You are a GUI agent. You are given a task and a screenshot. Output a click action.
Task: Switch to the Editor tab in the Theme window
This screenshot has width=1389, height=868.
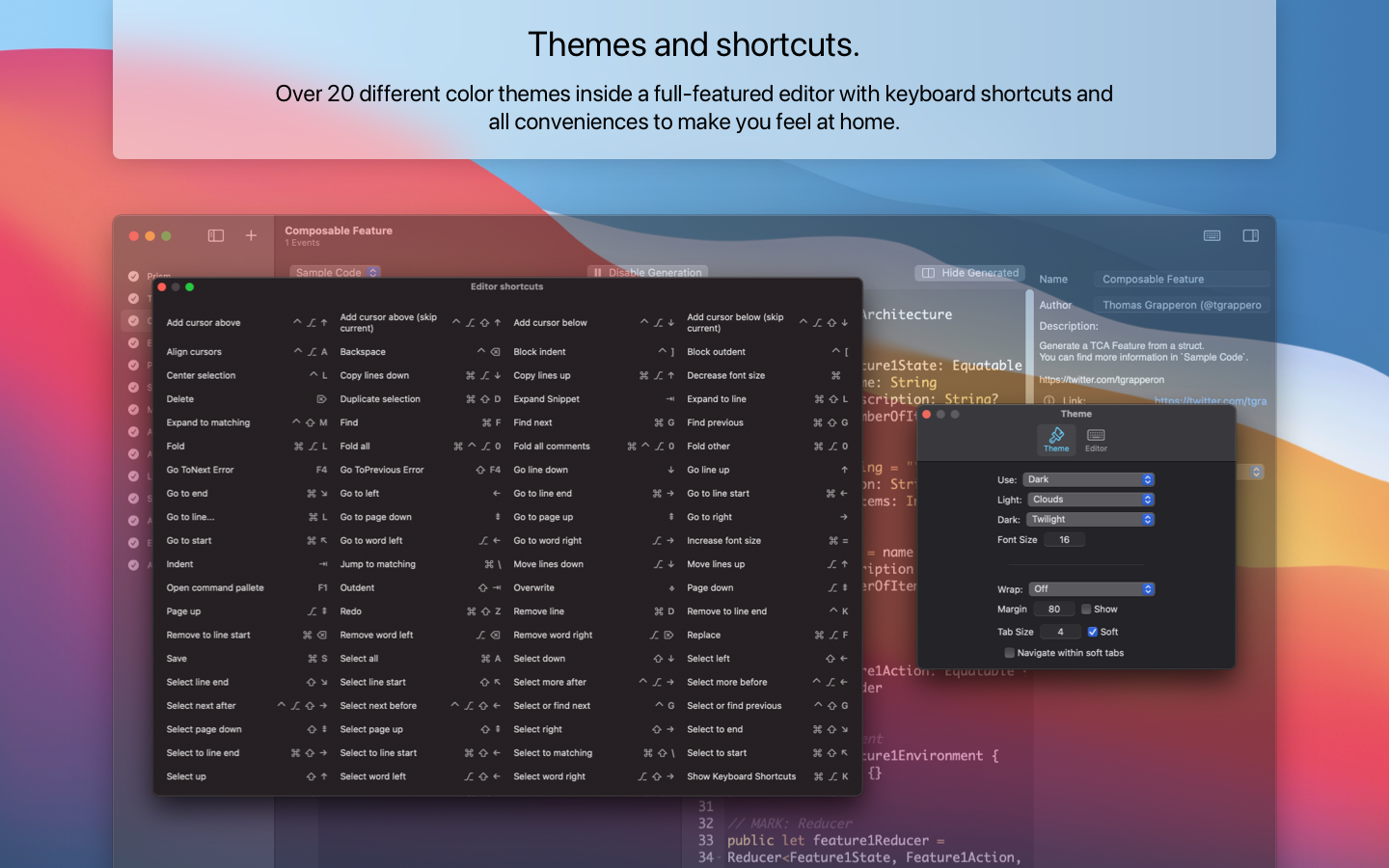click(x=1096, y=441)
